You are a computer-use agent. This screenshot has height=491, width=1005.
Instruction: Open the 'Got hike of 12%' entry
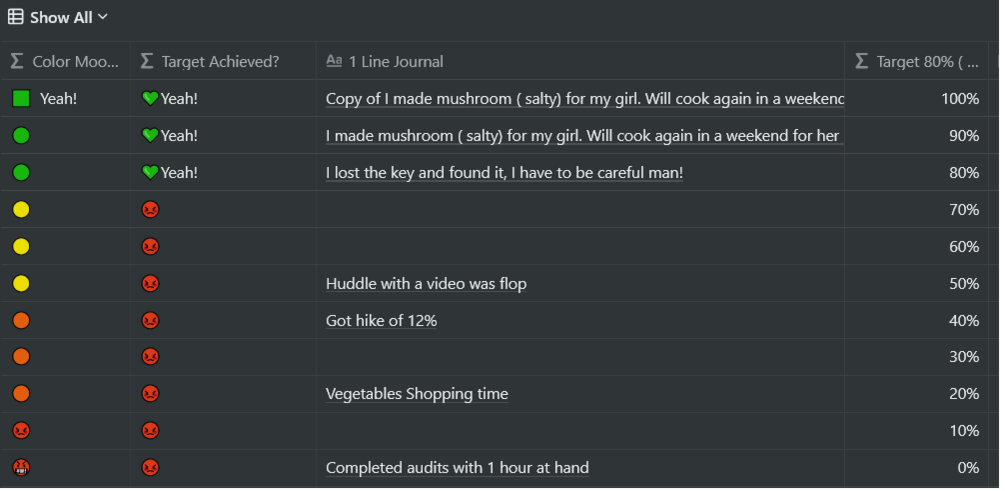coord(381,321)
